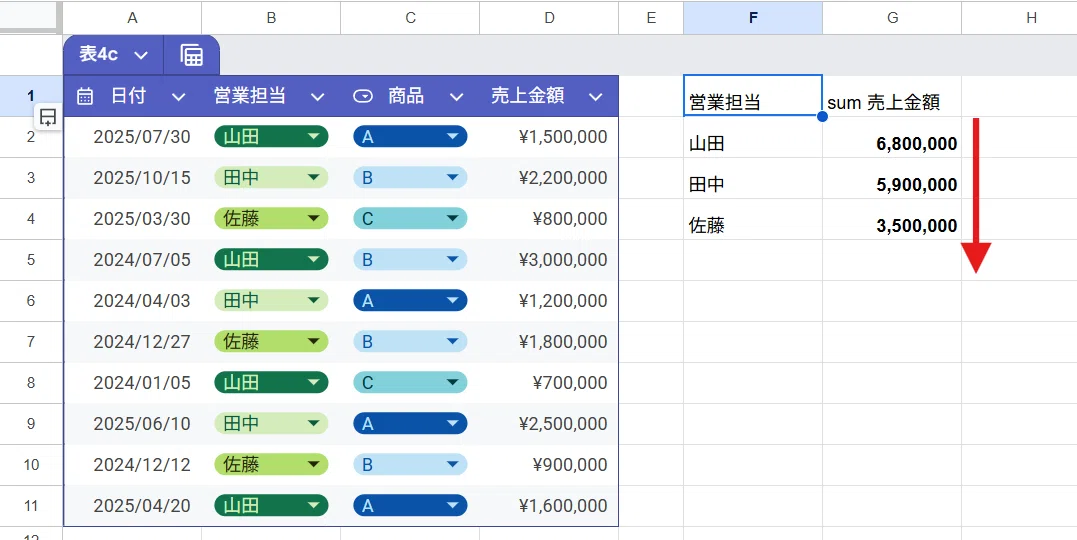Select amount cell ¥2,200,000
The image size is (1077, 540).
pyautogui.click(x=549, y=178)
